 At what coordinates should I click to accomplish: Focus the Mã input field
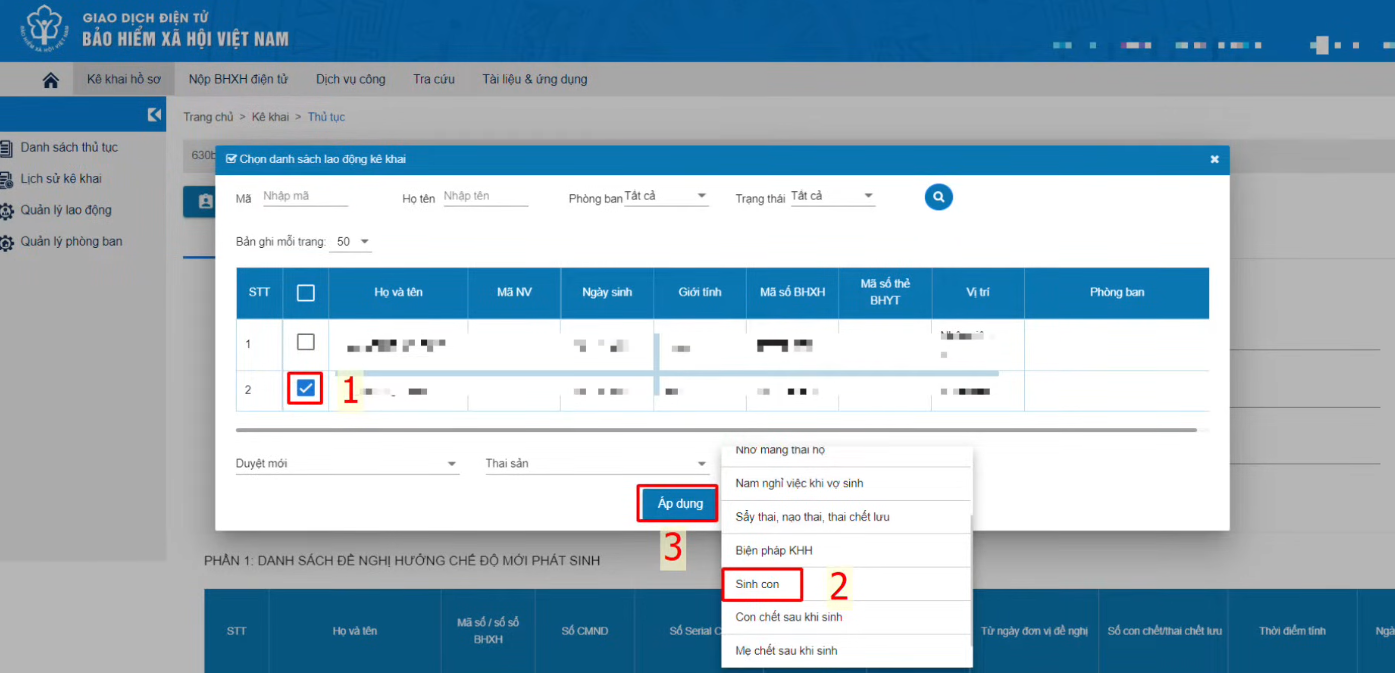click(x=305, y=196)
